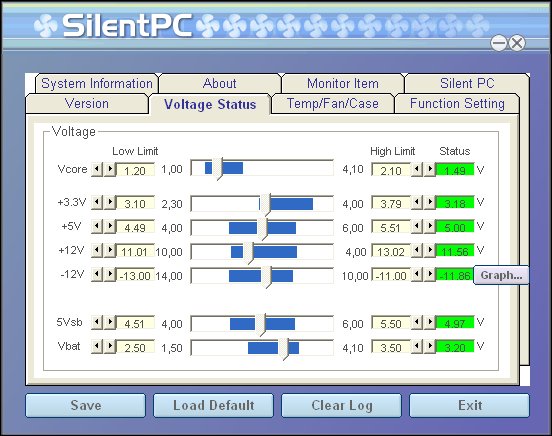Select the Voltage Status tab
The height and width of the screenshot is (436, 552).
[210, 104]
